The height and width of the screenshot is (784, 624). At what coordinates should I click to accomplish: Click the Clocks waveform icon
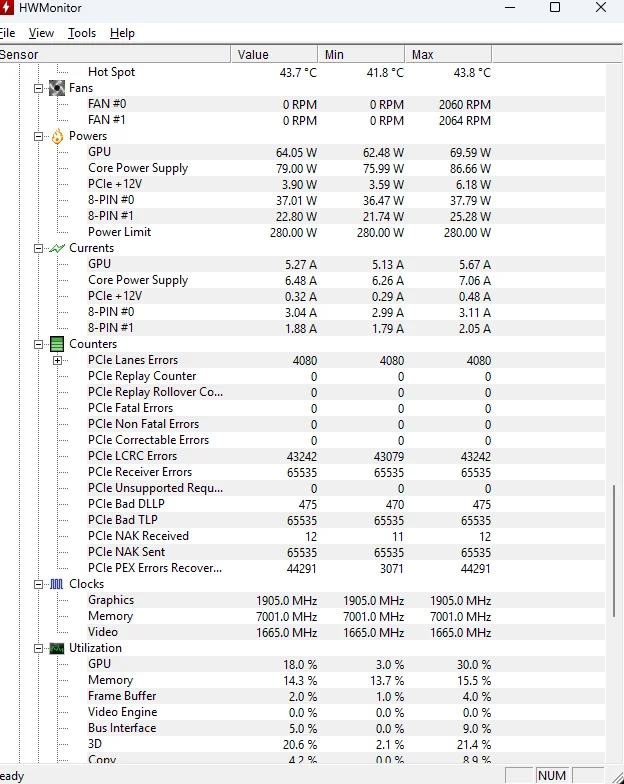57,584
